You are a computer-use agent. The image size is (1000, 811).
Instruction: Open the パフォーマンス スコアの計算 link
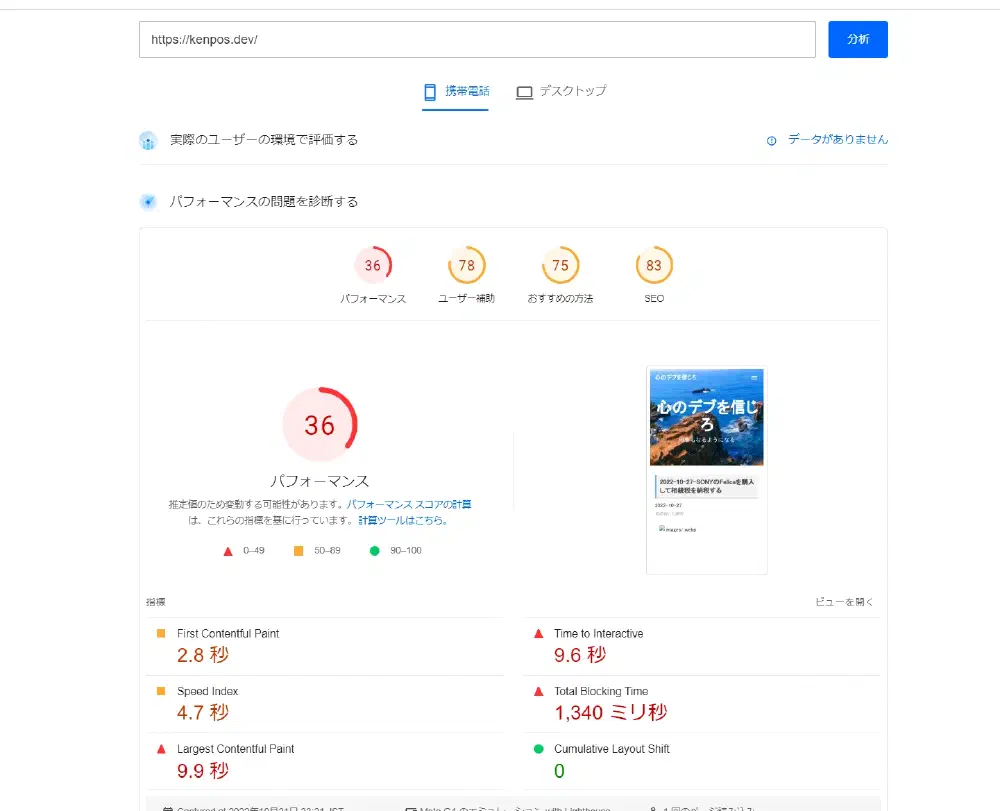tap(409, 504)
